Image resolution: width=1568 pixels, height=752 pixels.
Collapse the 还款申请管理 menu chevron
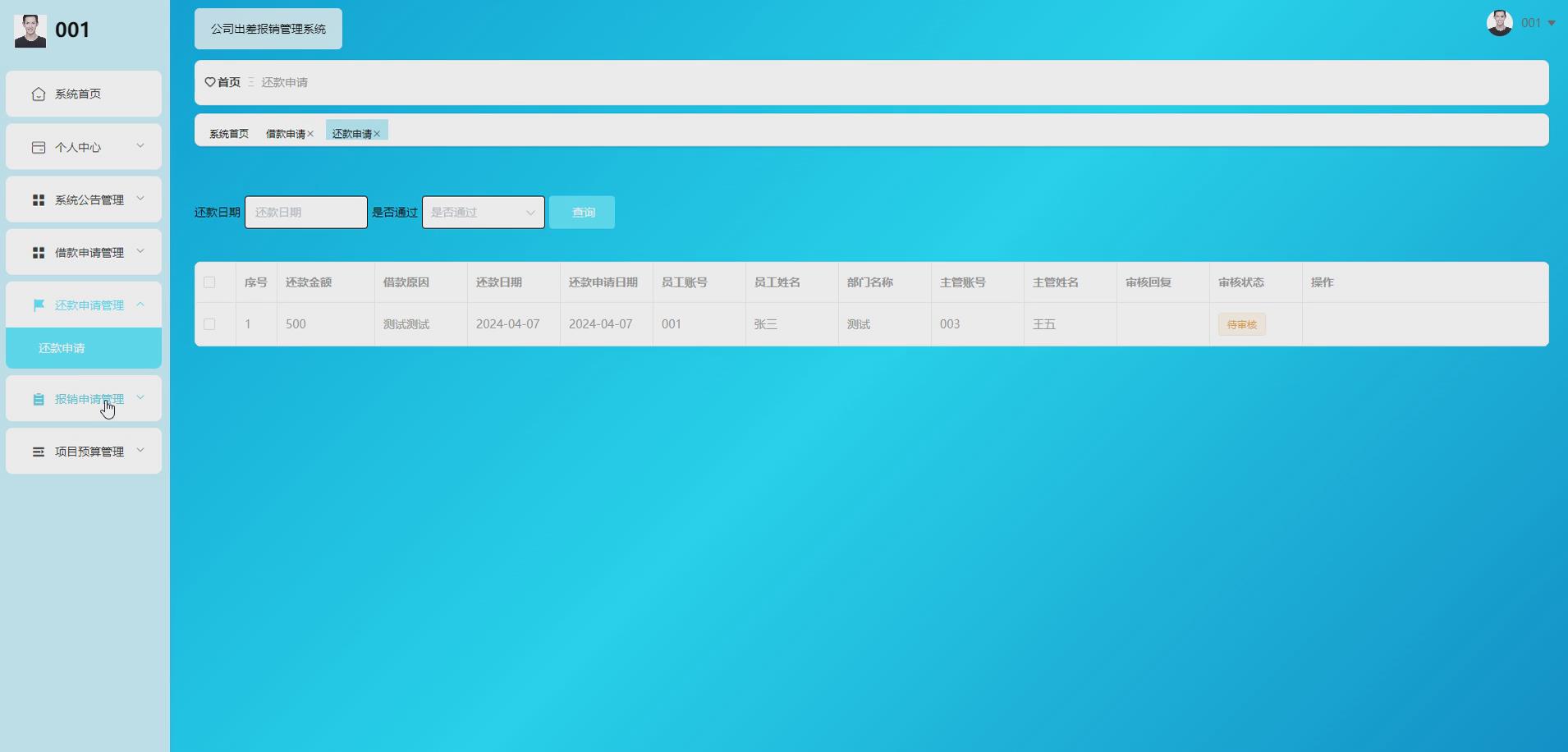click(x=140, y=304)
